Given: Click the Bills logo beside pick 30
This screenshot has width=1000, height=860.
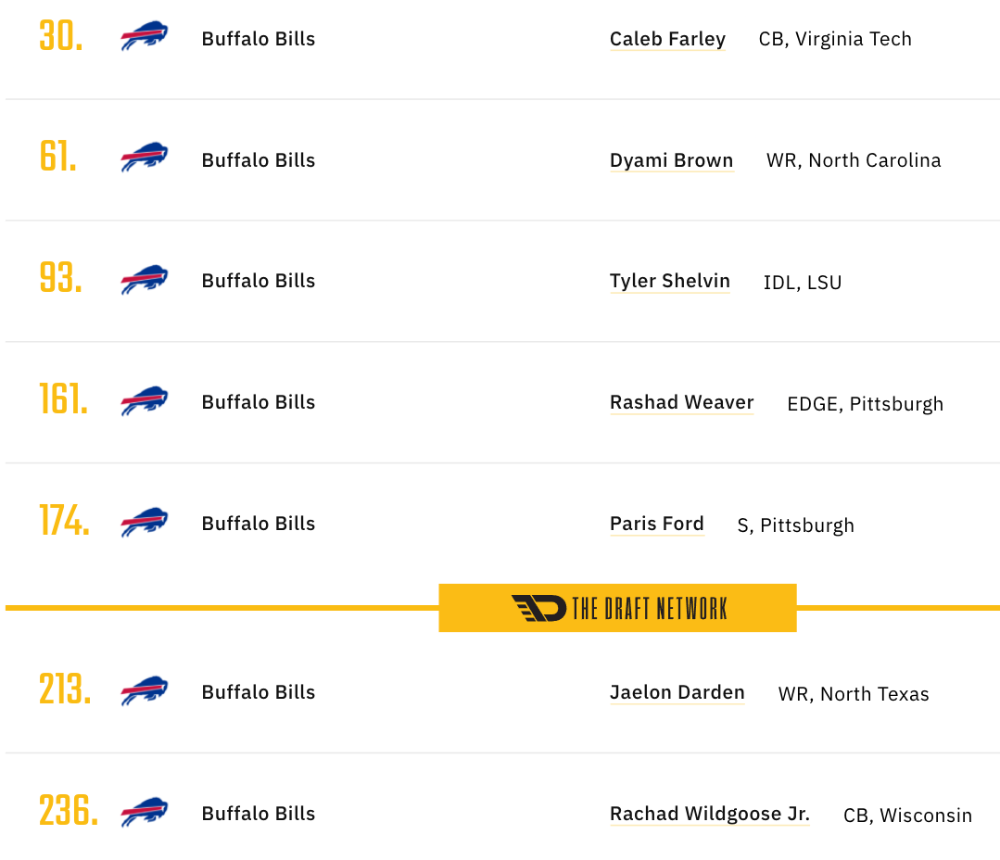Looking at the screenshot, I should tap(144, 36).
